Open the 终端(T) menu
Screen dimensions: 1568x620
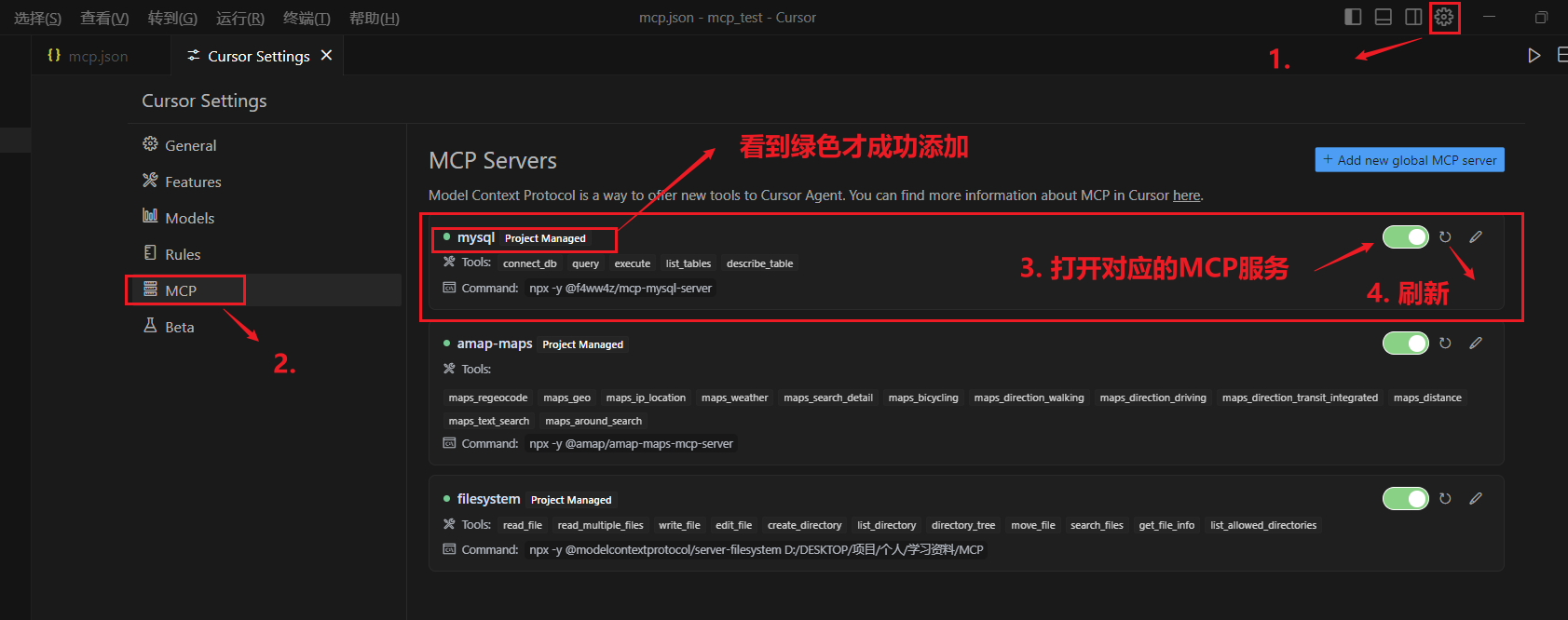coord(307,19)
